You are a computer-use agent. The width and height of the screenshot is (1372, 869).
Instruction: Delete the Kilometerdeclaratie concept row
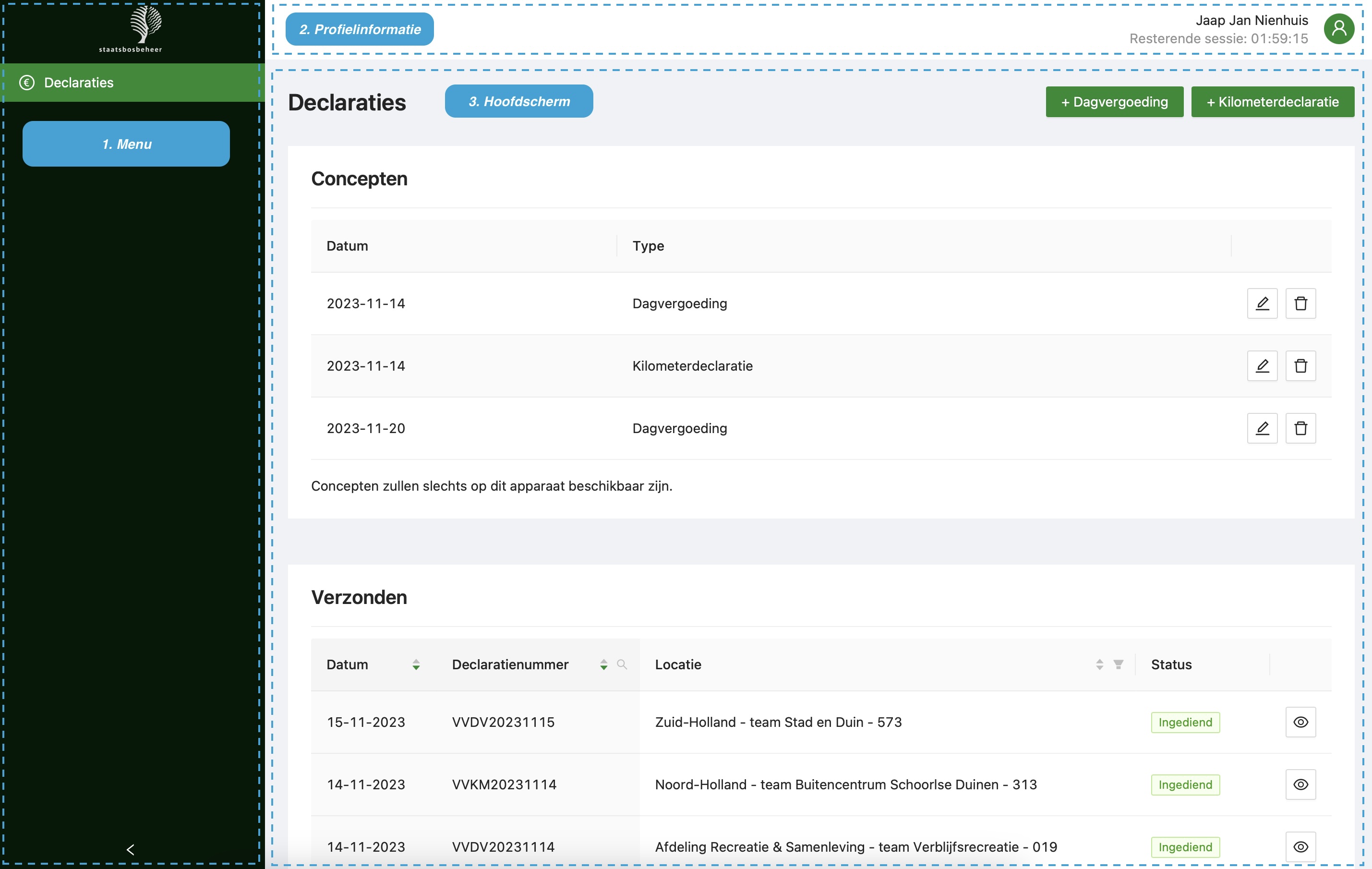[x=1300, y=366]
